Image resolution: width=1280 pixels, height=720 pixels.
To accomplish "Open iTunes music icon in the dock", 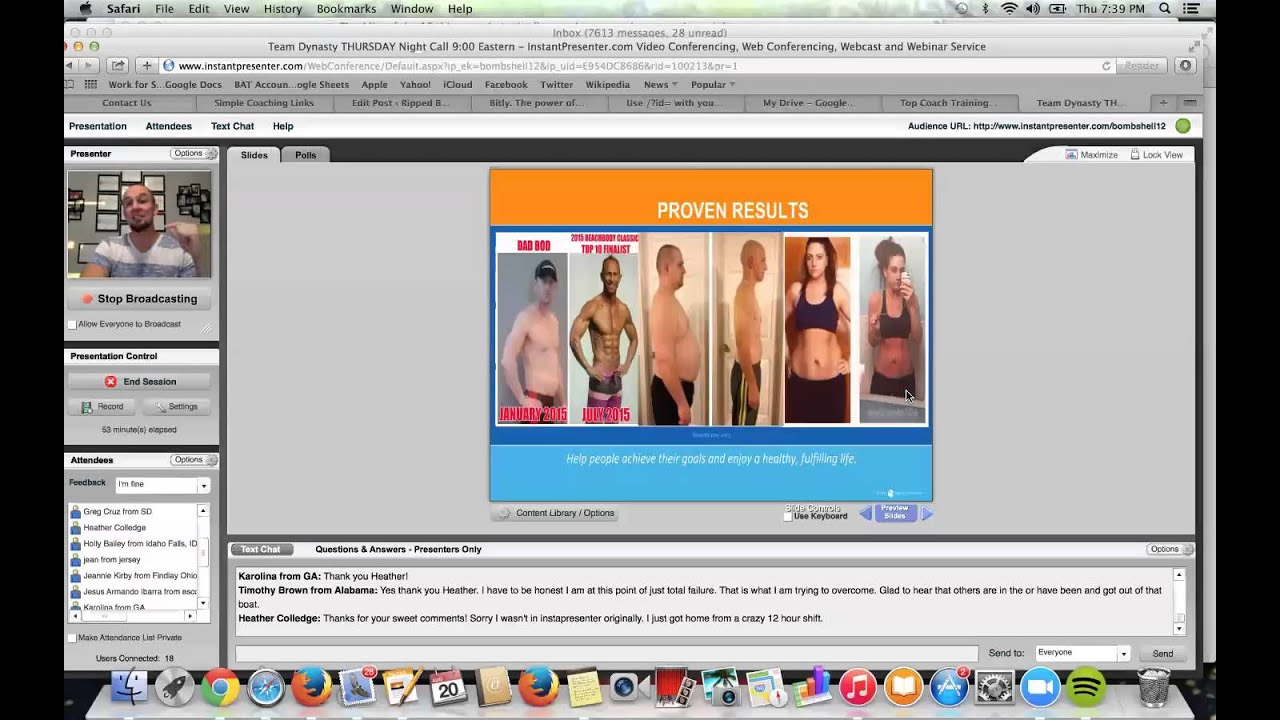I will (x=858, y=688).
